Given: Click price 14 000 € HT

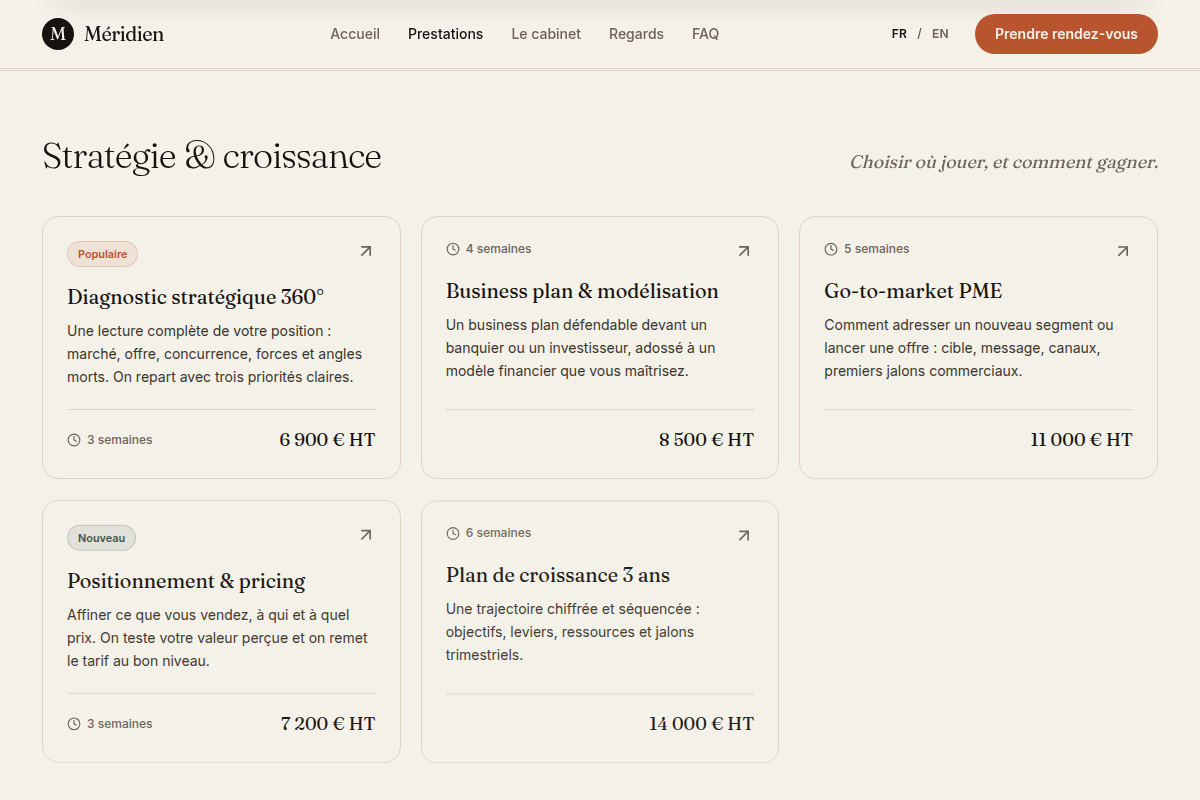Looking at the screenshot, I should [x=701, y=724].
